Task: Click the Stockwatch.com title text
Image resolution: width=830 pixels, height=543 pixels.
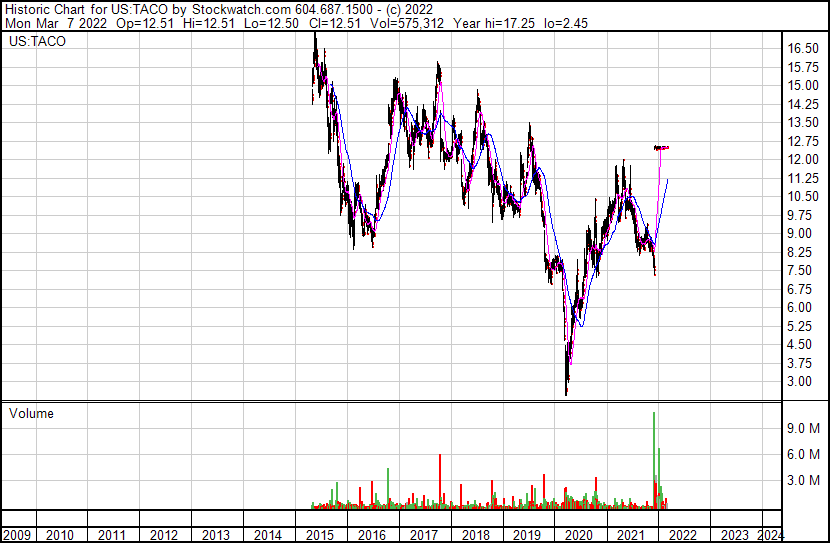Action: pos(241,10)
